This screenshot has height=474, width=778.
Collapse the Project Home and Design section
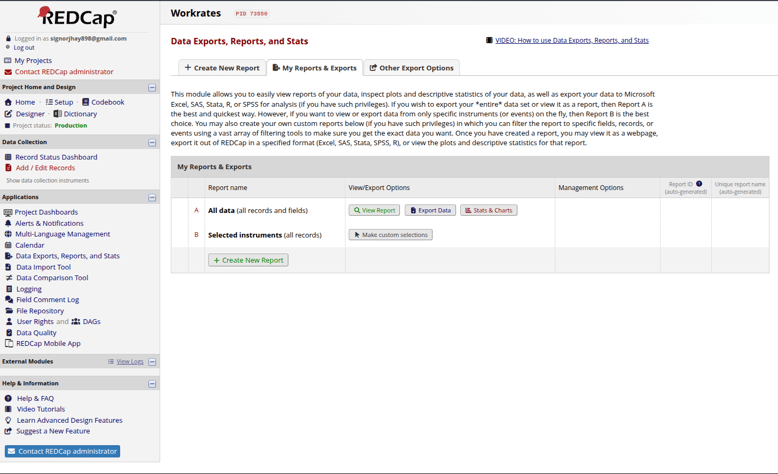[152, 87]
